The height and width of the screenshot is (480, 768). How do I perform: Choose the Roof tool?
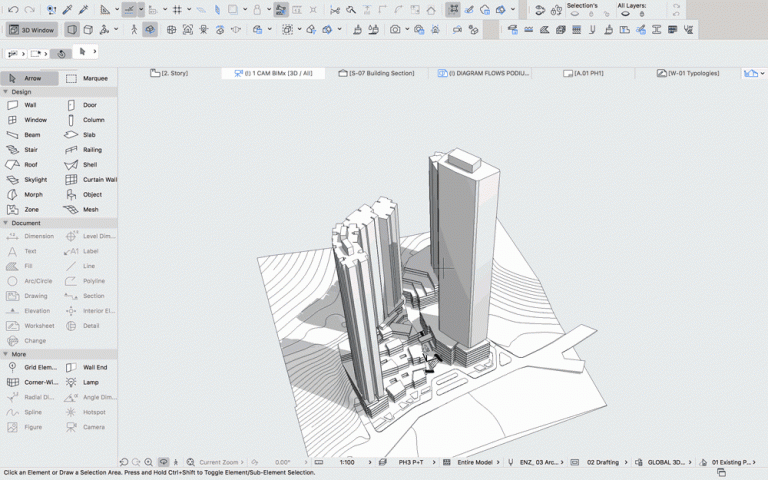pyautogui.click(x=29, y=165)
